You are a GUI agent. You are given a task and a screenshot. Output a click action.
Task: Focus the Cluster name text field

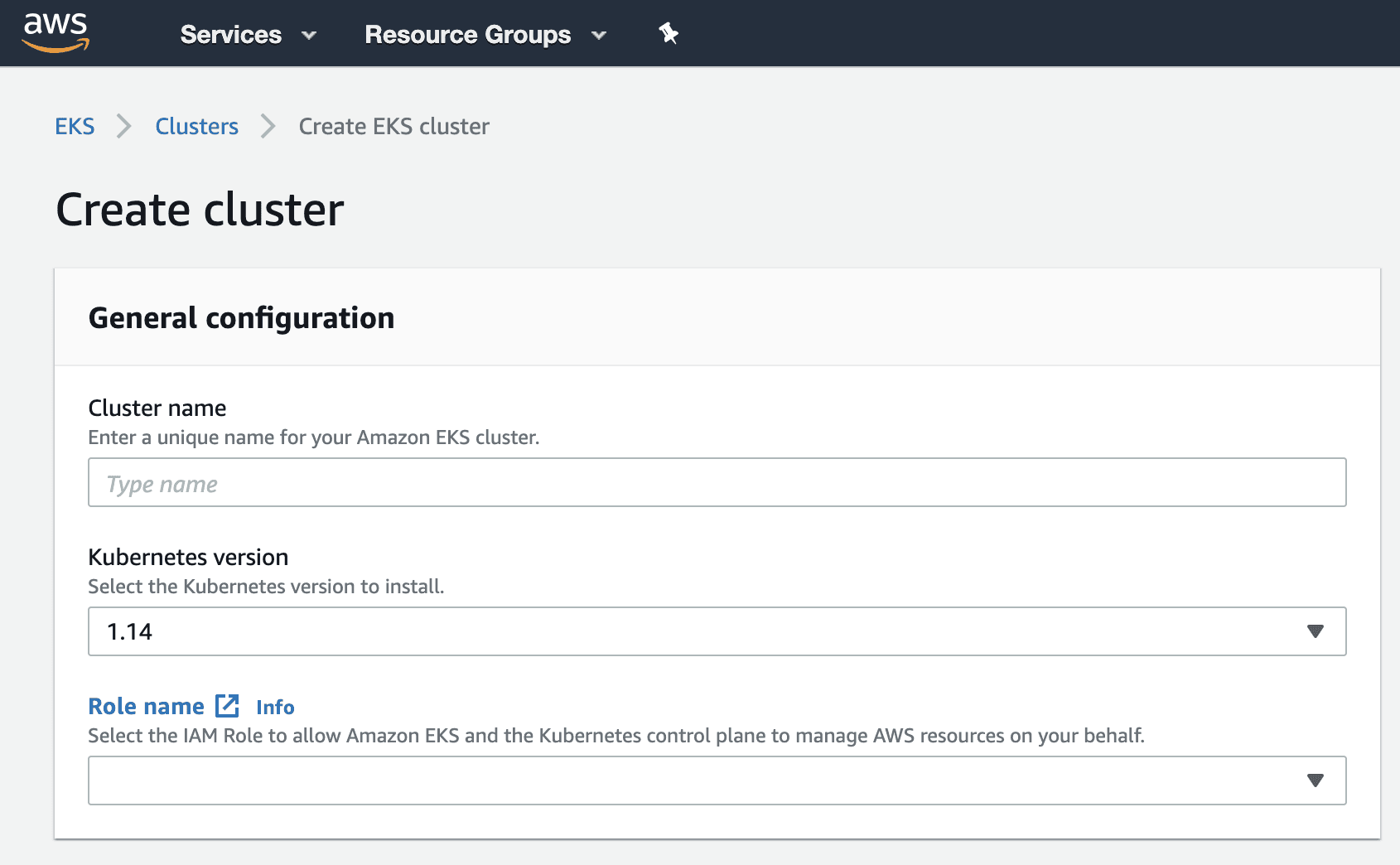click(x=717, y=482)
